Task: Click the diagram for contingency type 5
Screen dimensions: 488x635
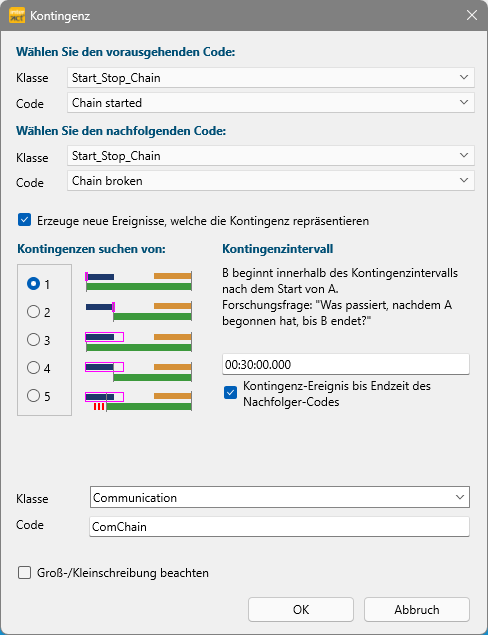Action: (x=139, y=401)
